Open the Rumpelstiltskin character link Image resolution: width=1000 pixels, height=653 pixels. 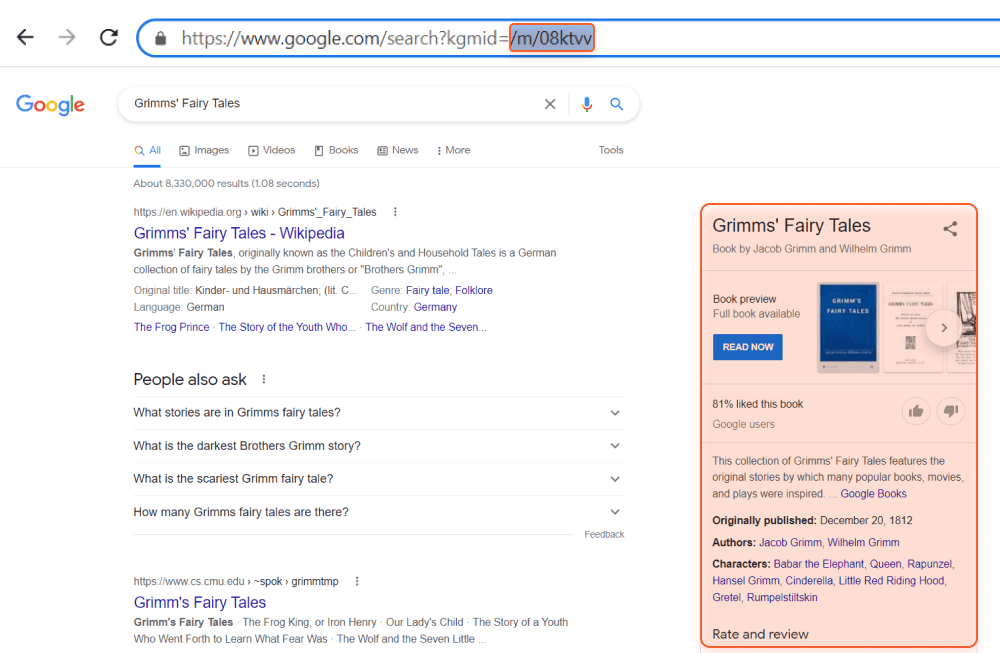pos(782,598)
